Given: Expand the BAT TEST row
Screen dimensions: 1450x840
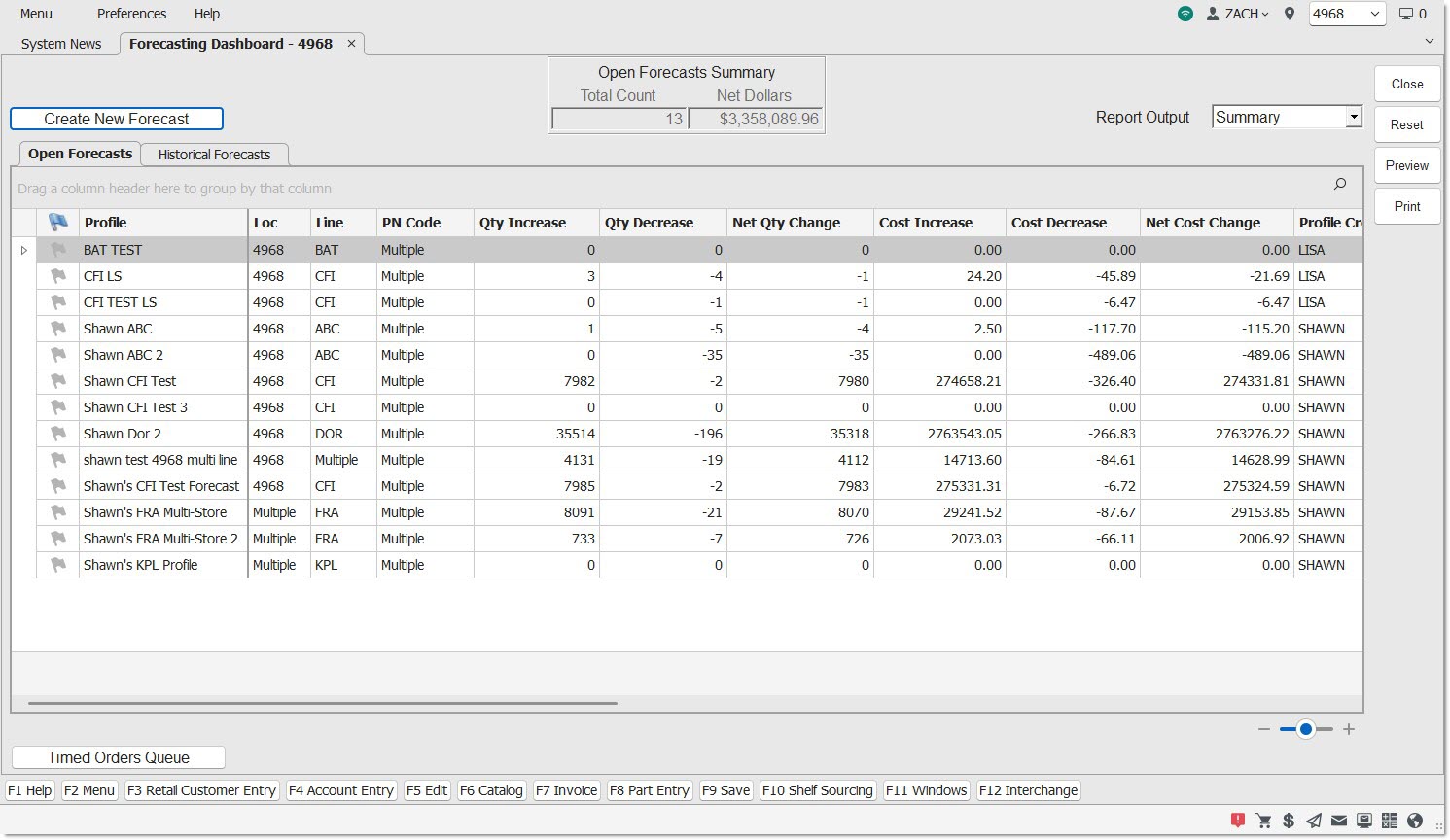Looking at the screenshot, I should tap(24, 251).
